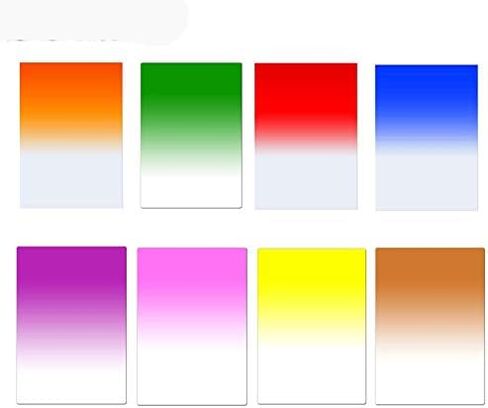Screen dimensions: 488x408
Task: Select the orange graduated filter swatch
Action: click(x=71, y=135)
